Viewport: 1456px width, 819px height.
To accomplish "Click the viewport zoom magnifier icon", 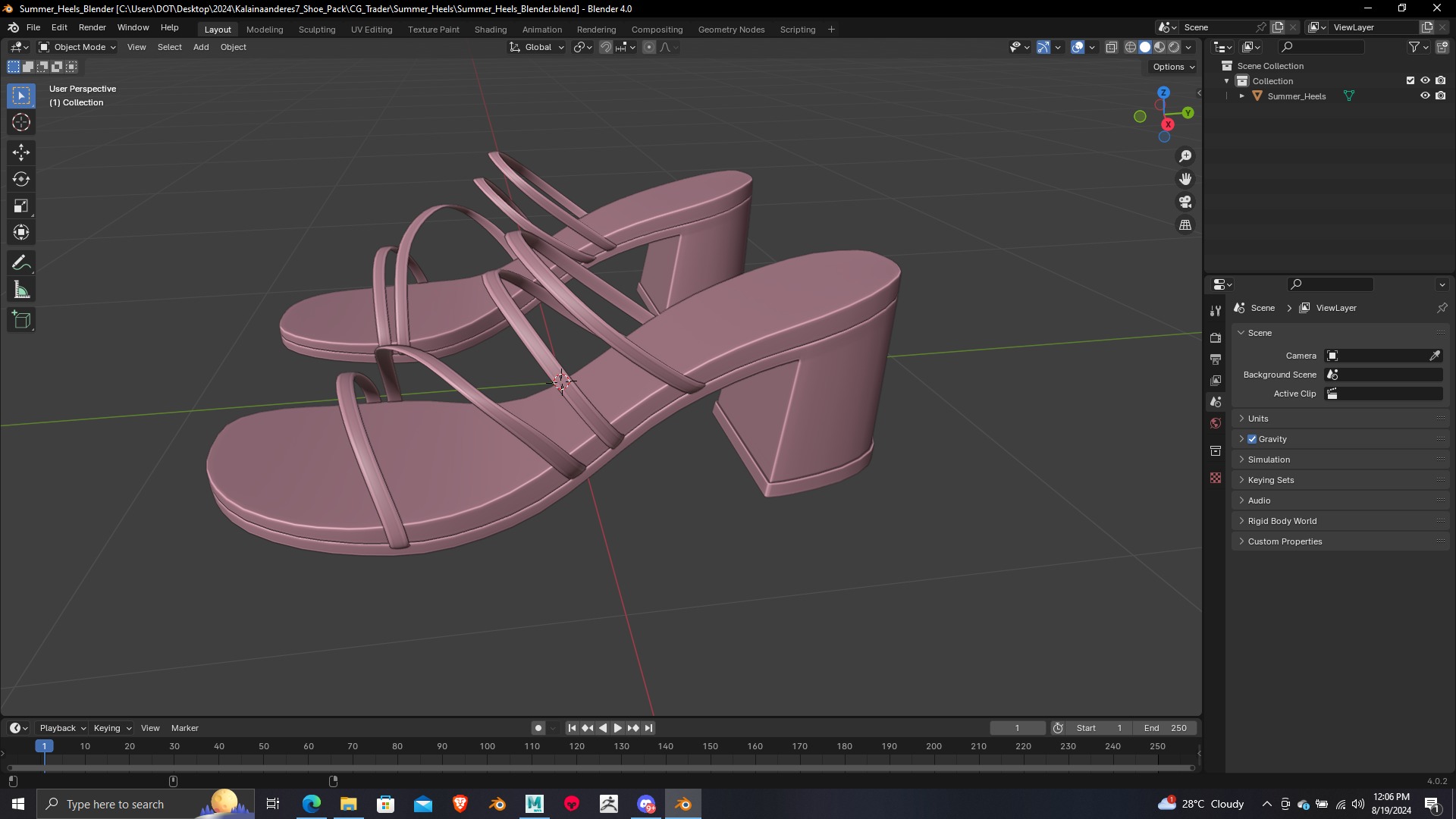I will 1185,156.
